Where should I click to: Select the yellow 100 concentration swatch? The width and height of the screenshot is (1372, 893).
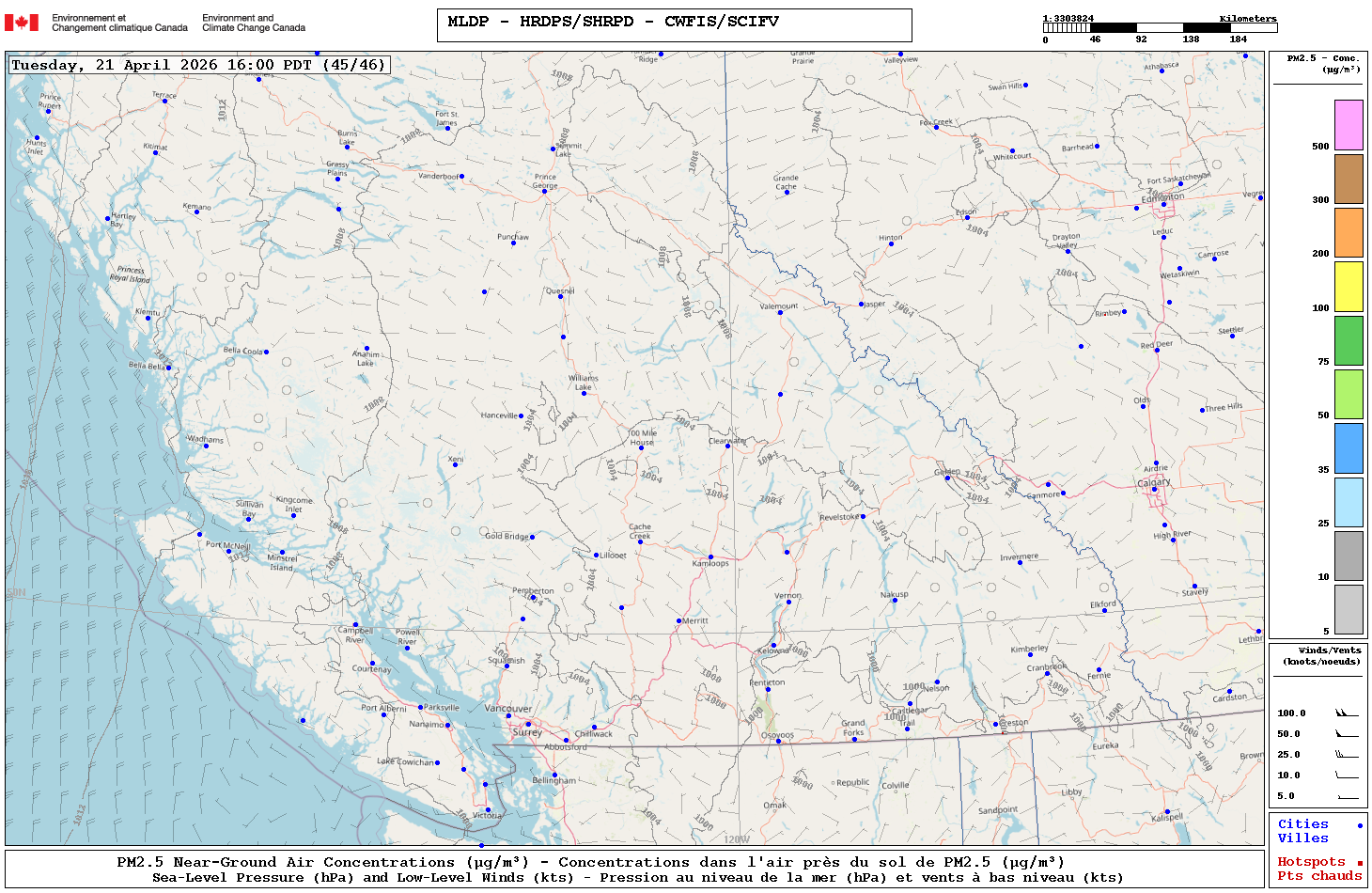click(1349, 287)
